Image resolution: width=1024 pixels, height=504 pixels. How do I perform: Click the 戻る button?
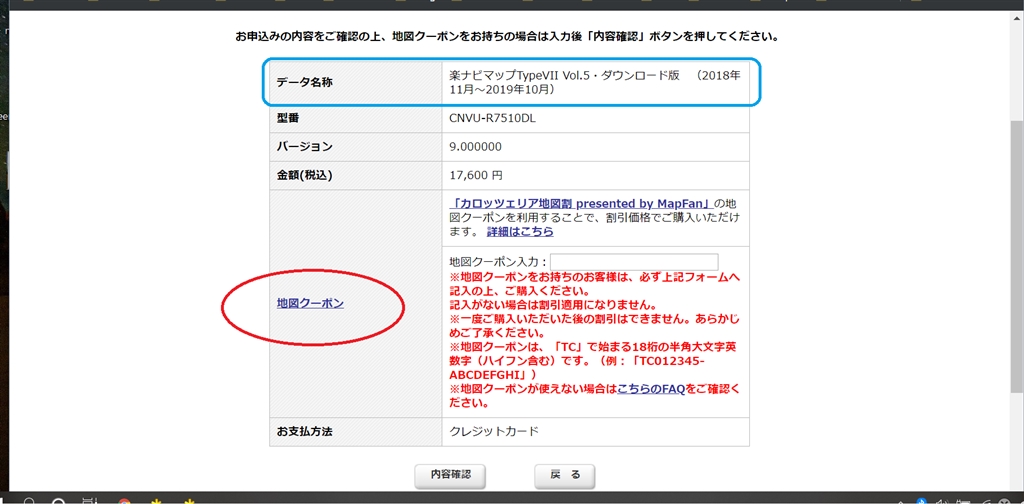point(565,476)
